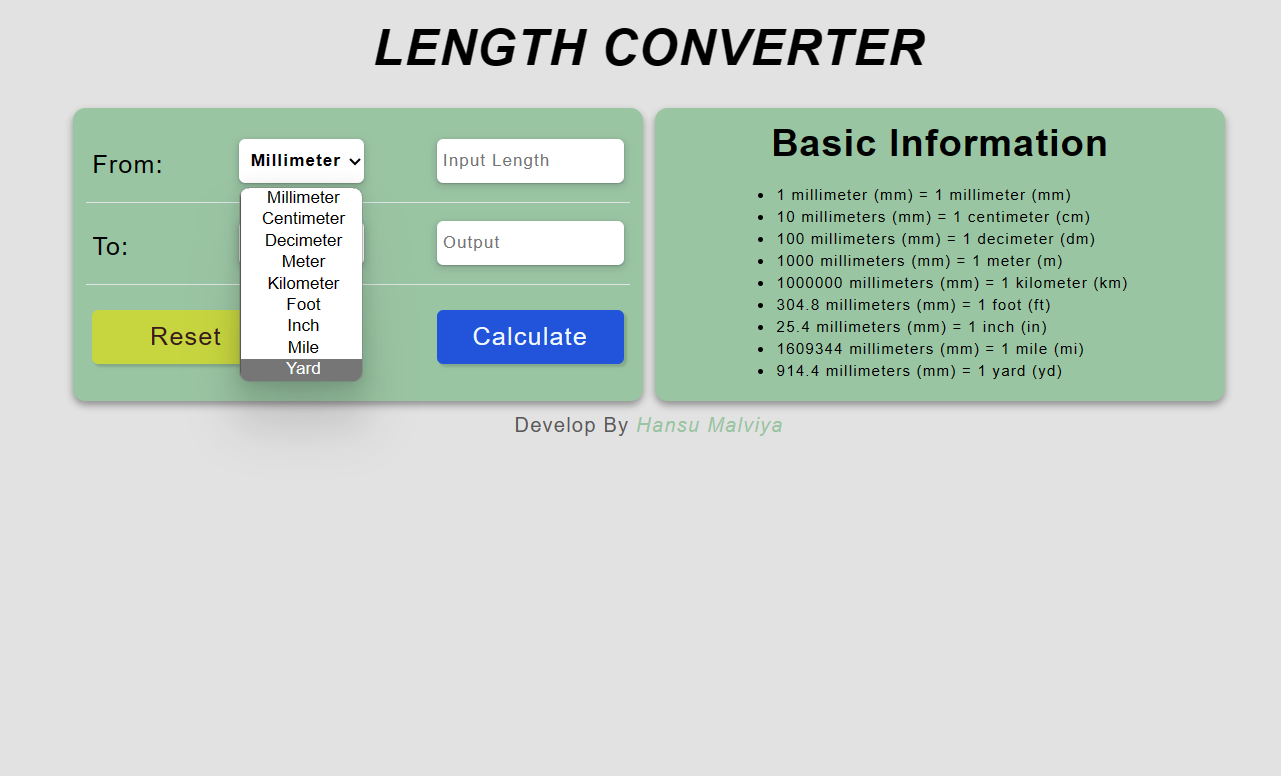Open the Hansu Malviya developer link
This screenshot has width=1281, height=776.
(x=709, y=425)
